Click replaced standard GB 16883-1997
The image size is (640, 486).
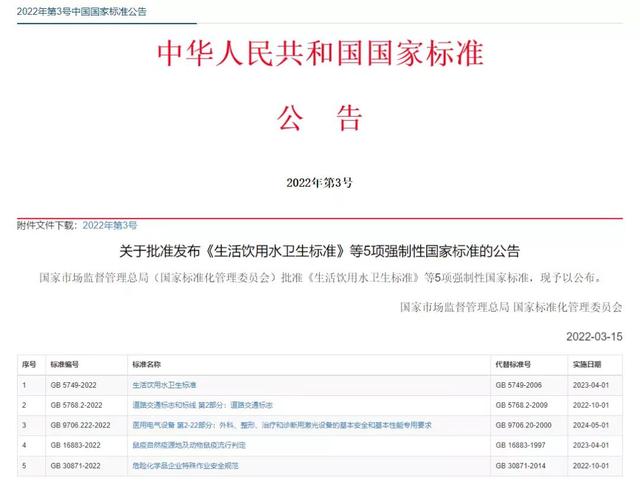[x=520, y=445]
